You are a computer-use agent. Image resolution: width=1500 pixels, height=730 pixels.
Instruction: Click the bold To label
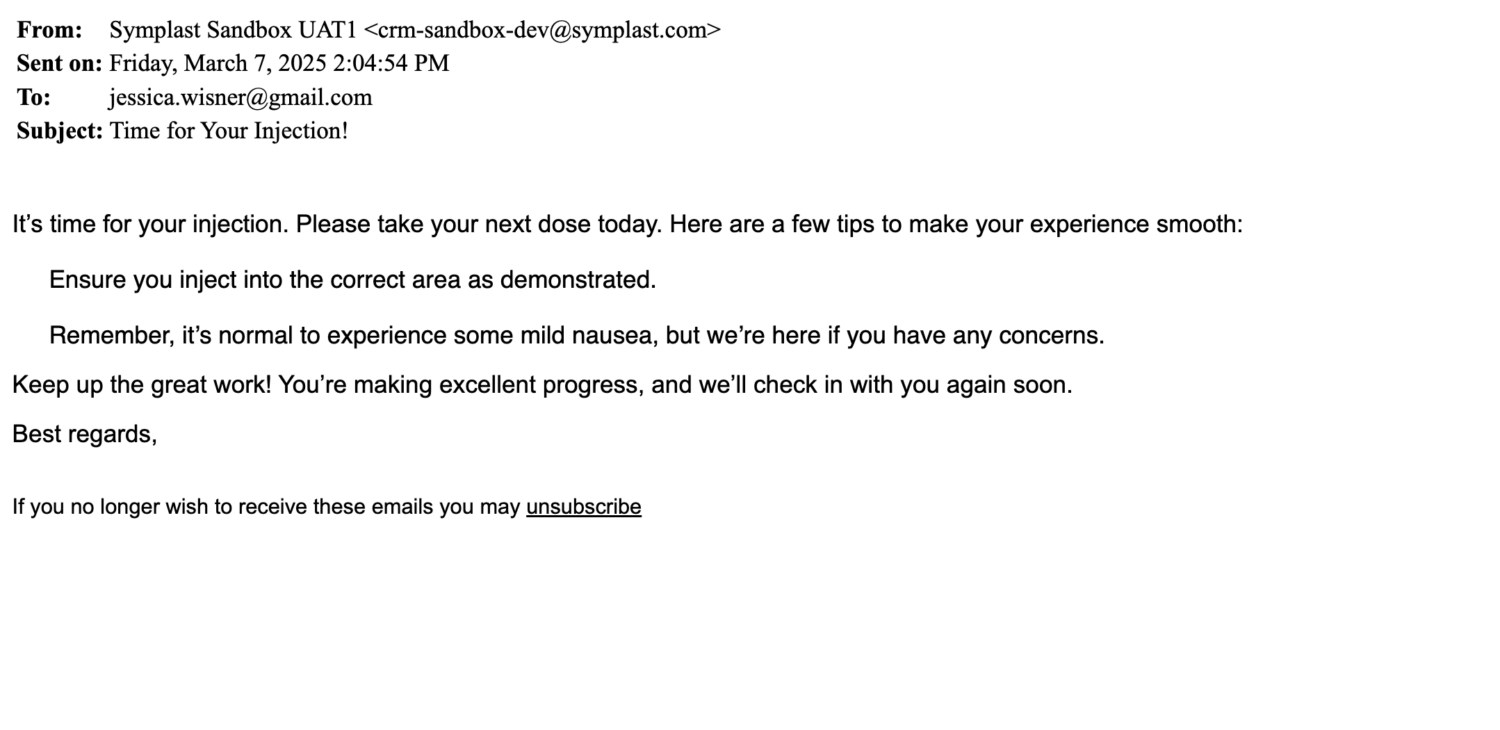click(33, 98)
